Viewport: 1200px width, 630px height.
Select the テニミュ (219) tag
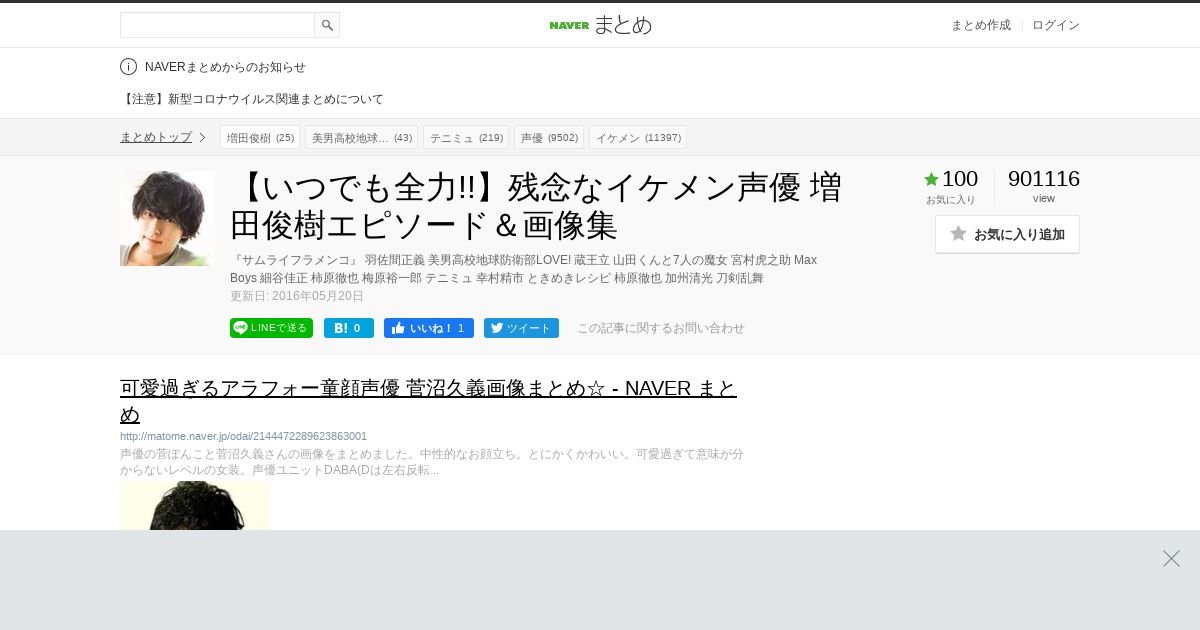(x=466, y=137)
